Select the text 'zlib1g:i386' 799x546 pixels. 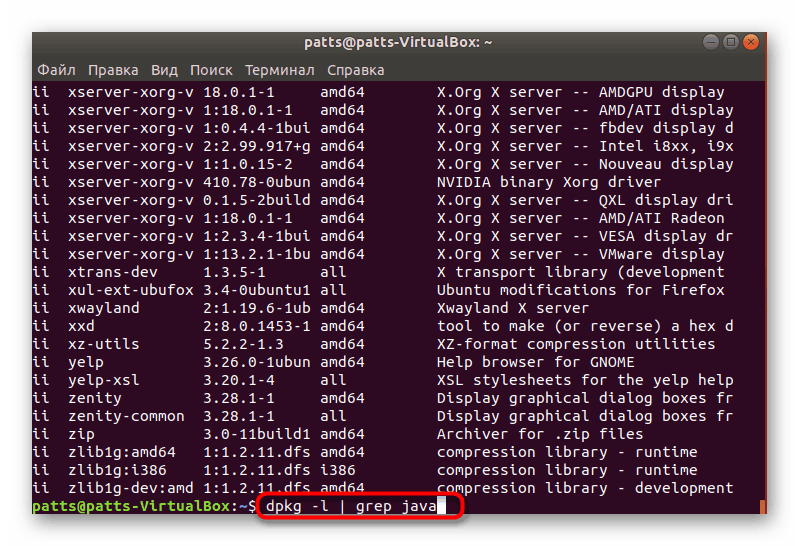tap(117, 470)
